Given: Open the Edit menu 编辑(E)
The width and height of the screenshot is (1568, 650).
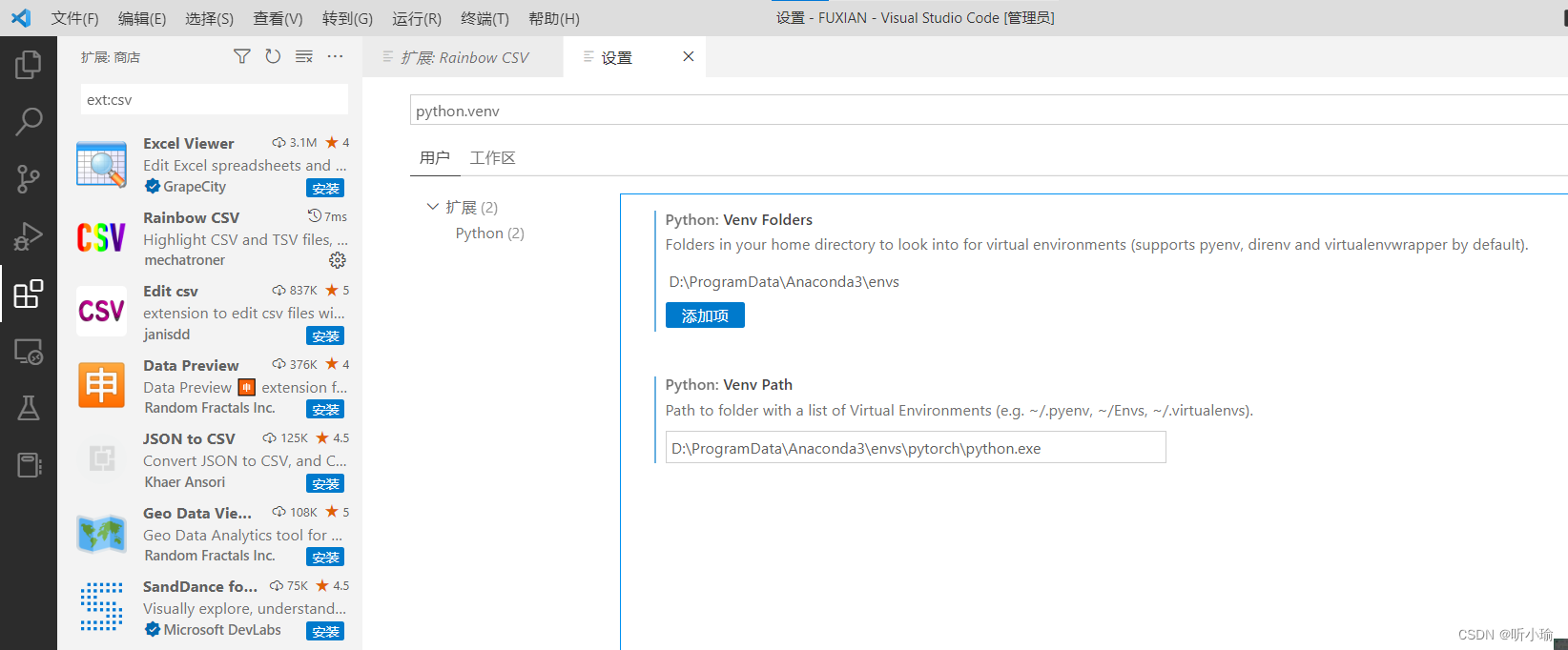Looking at the screenshot, I should (142, 18).
